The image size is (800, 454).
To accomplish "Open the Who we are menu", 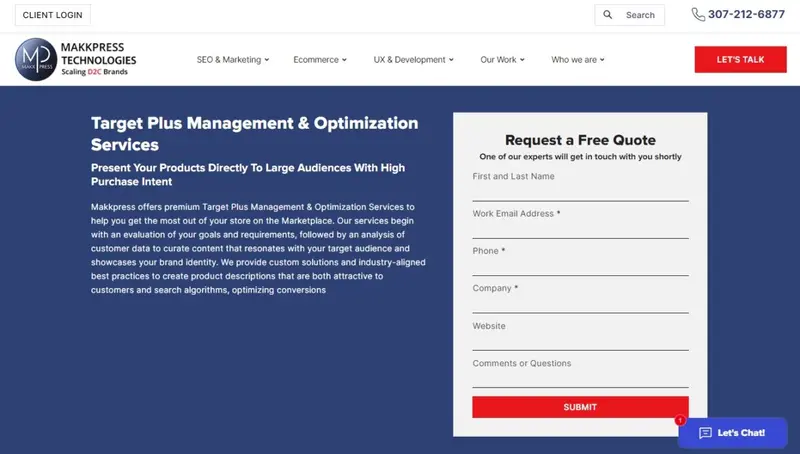I will (x=578, y=60).
